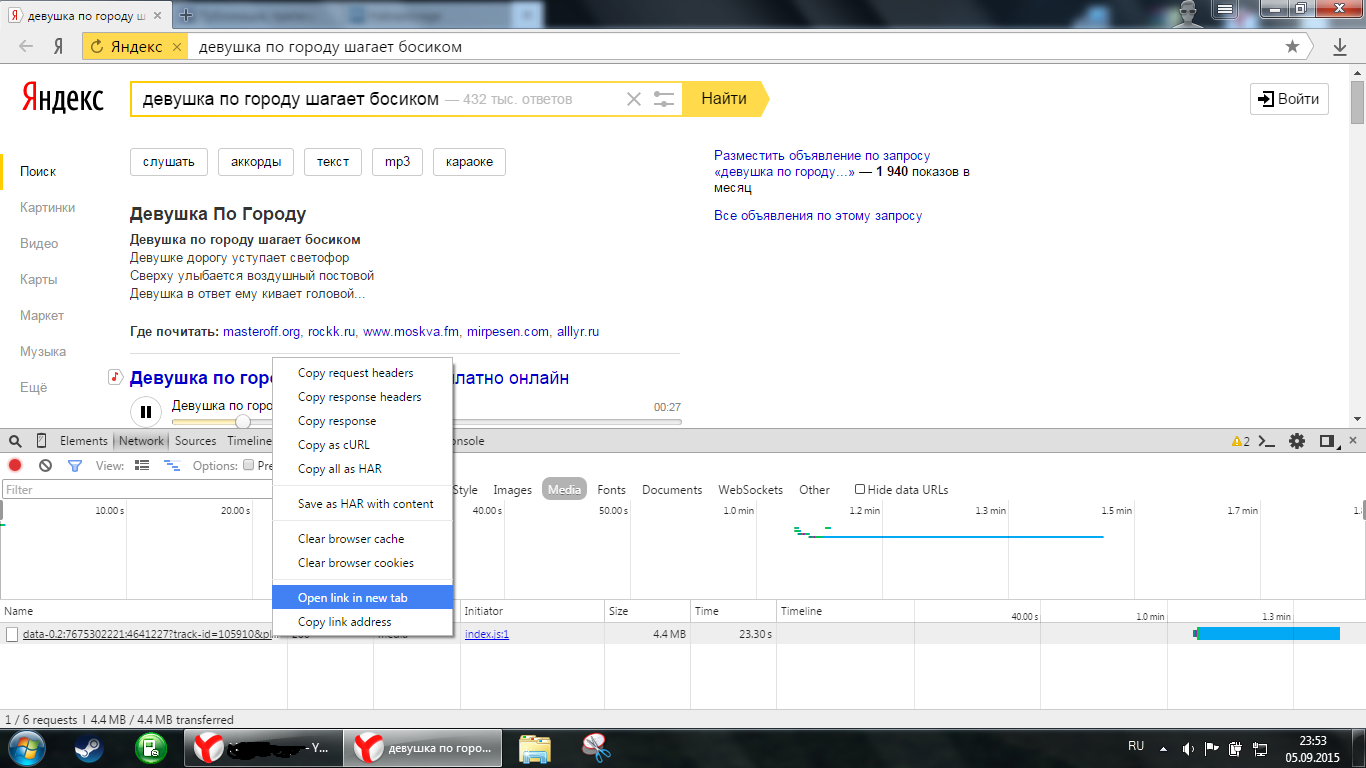This screenshot has height=768, width=1366.
Task: Select Copy as cURL
Action: click(362, 445)
